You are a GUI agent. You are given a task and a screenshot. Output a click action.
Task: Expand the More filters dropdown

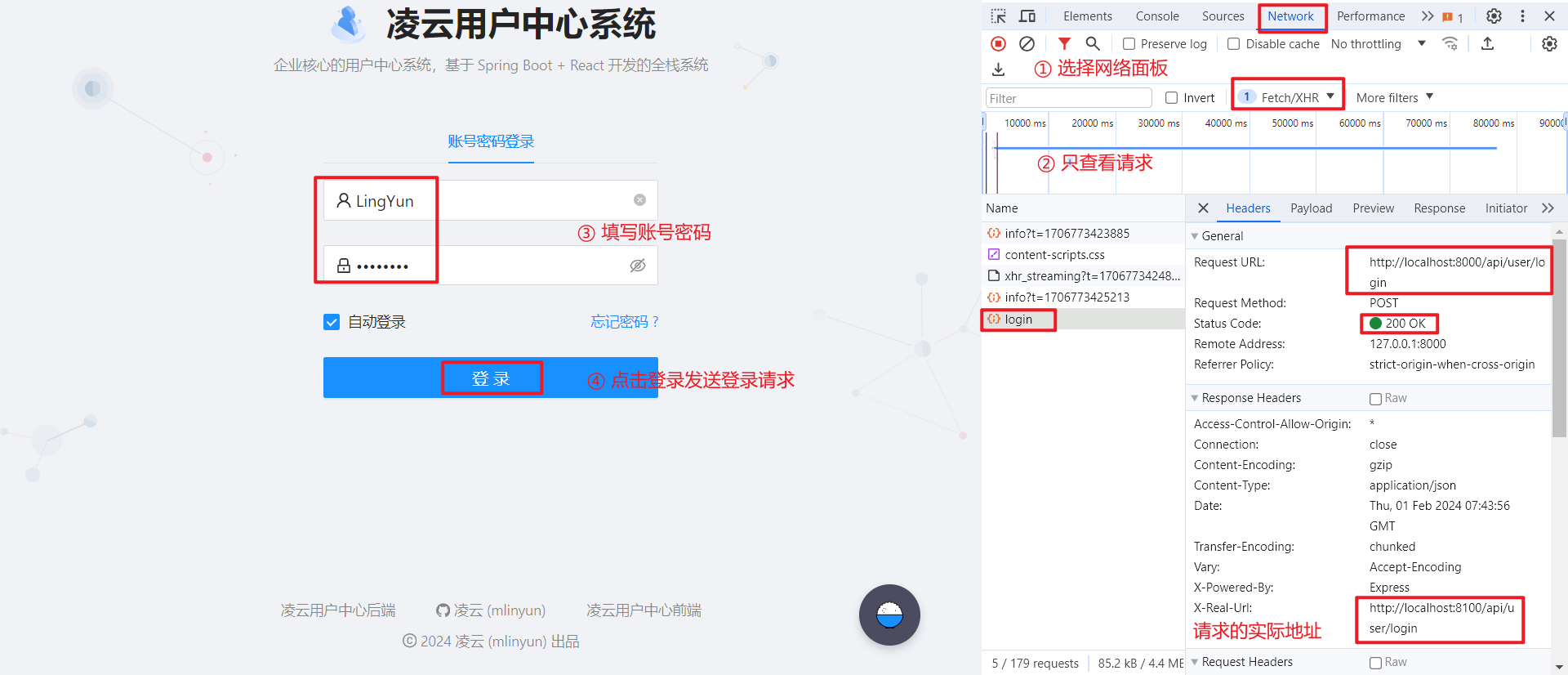[x=1394, y=98]
